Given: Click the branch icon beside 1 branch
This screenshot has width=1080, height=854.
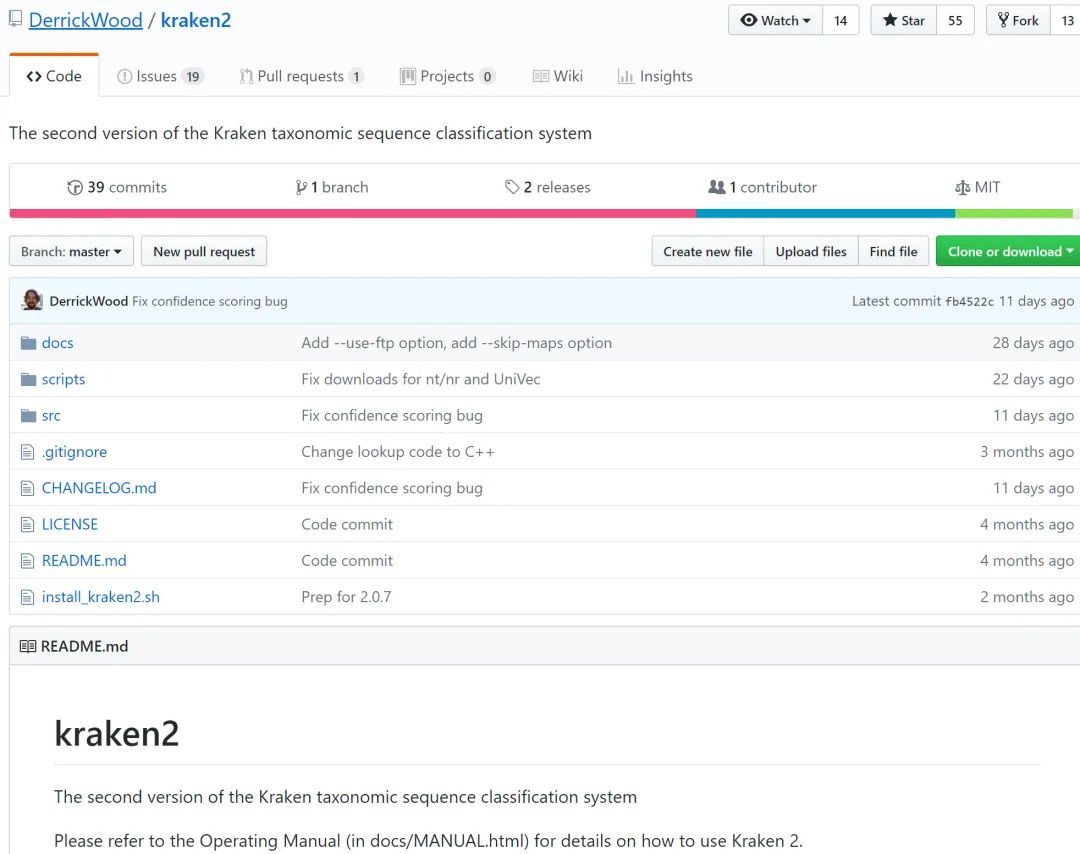Looking at the screenshot, I should tap(301, 187).
